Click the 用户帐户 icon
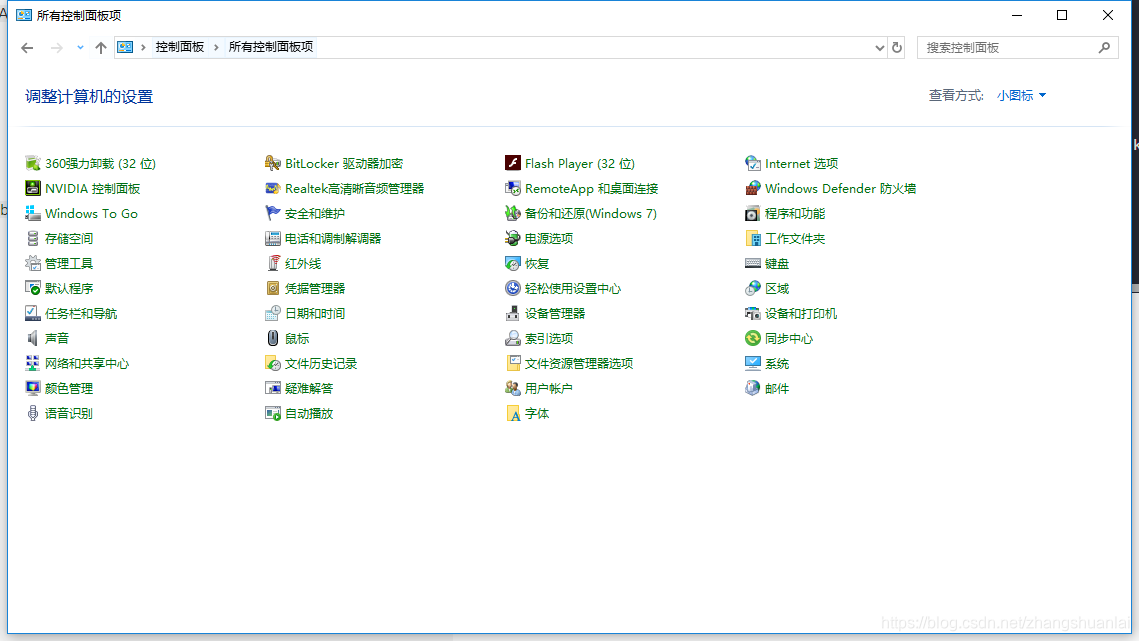Screen dimensions: 1139x641 point(513,388)
